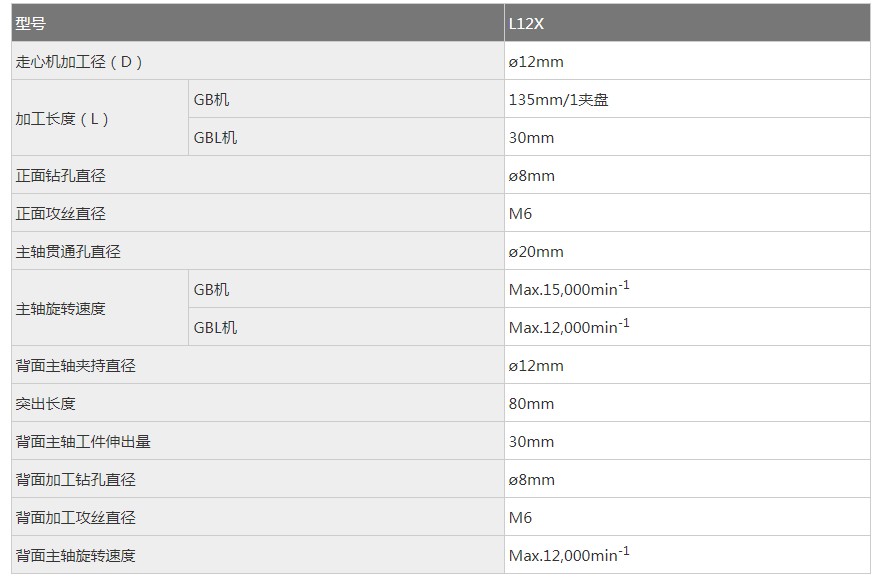The height and width of the screenshot is (574, 880).
Task: Click the 主轴贯通孔直径 label
Action: tap(68, 251)
